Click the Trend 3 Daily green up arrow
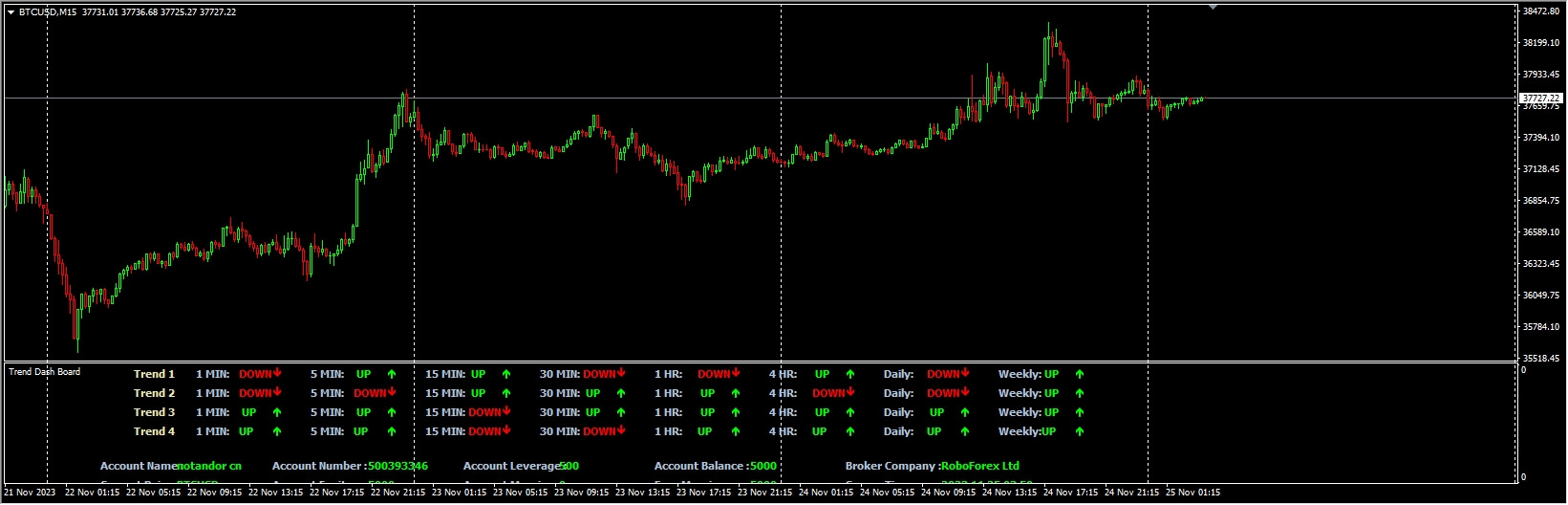 point(965,412)
